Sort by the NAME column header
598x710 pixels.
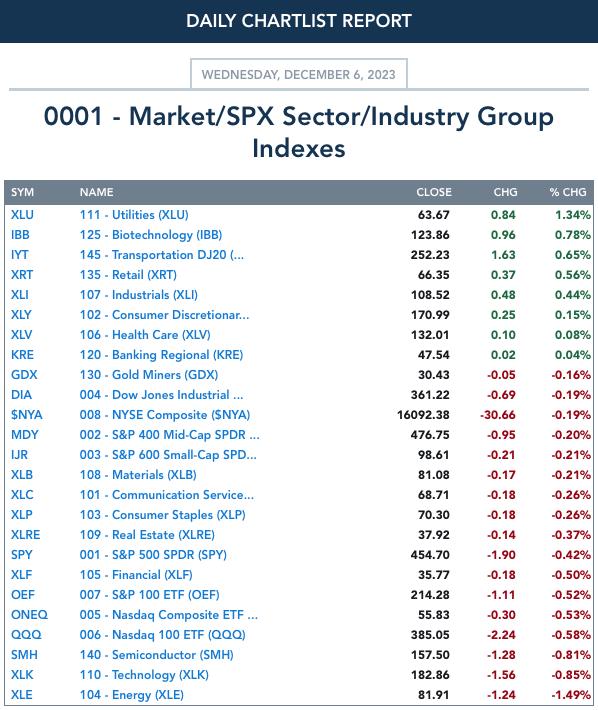(96, 192)
